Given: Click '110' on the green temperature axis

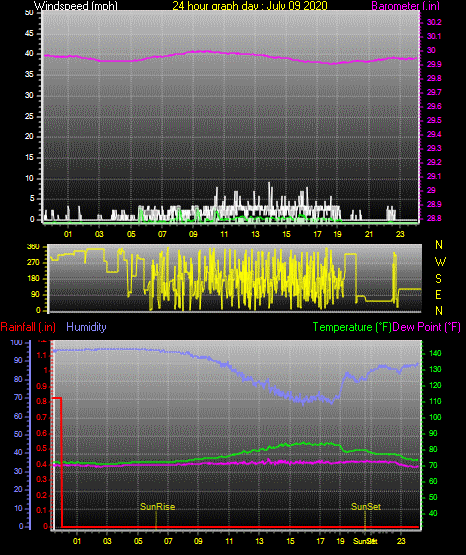Looking at the screenshot, I should tap(435, 401).
